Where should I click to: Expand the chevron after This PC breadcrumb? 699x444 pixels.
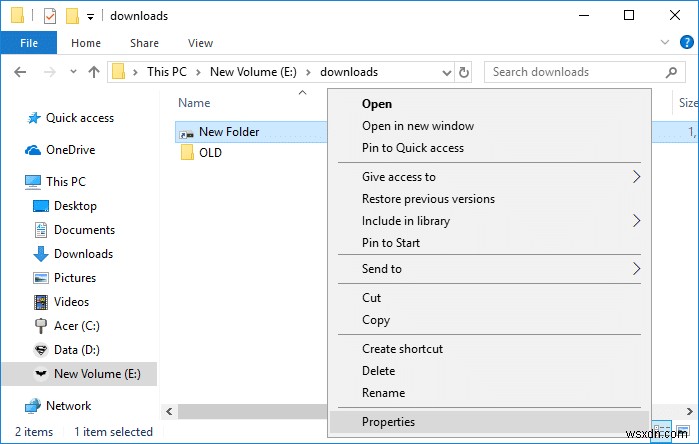(198, 72)
